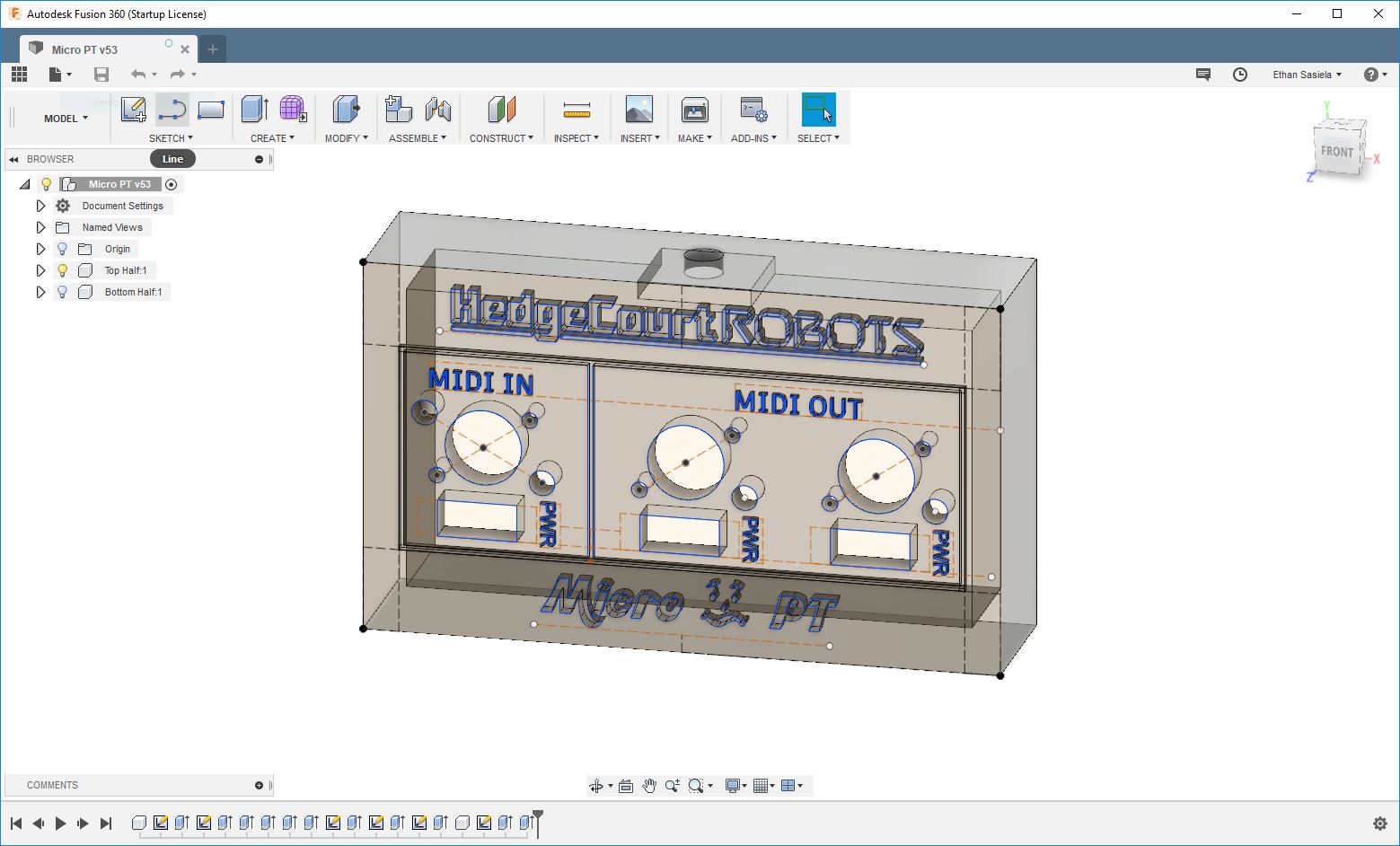
Task: Click the Look At tool
Action: [626, 786]
